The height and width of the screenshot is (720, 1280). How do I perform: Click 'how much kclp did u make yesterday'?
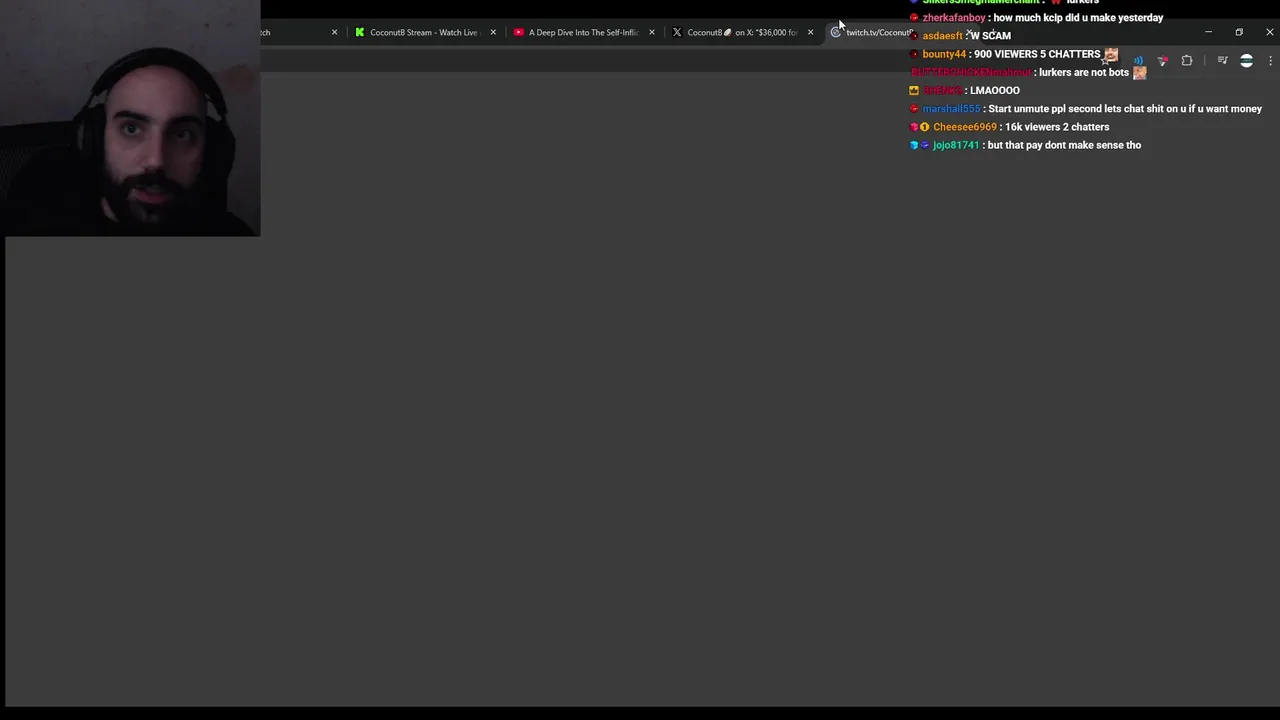pyautogui.click(x=1078, y=18)
